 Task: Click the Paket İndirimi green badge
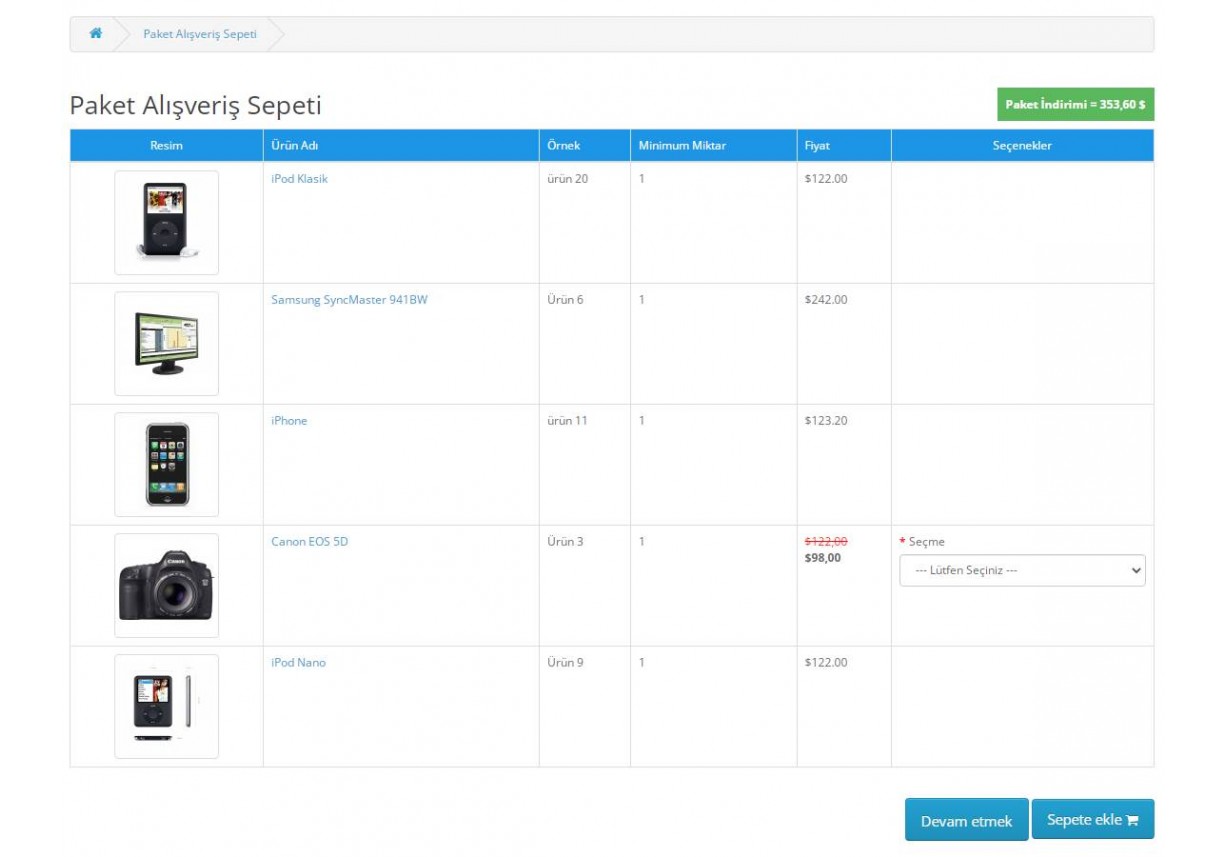pos(1074,104)
